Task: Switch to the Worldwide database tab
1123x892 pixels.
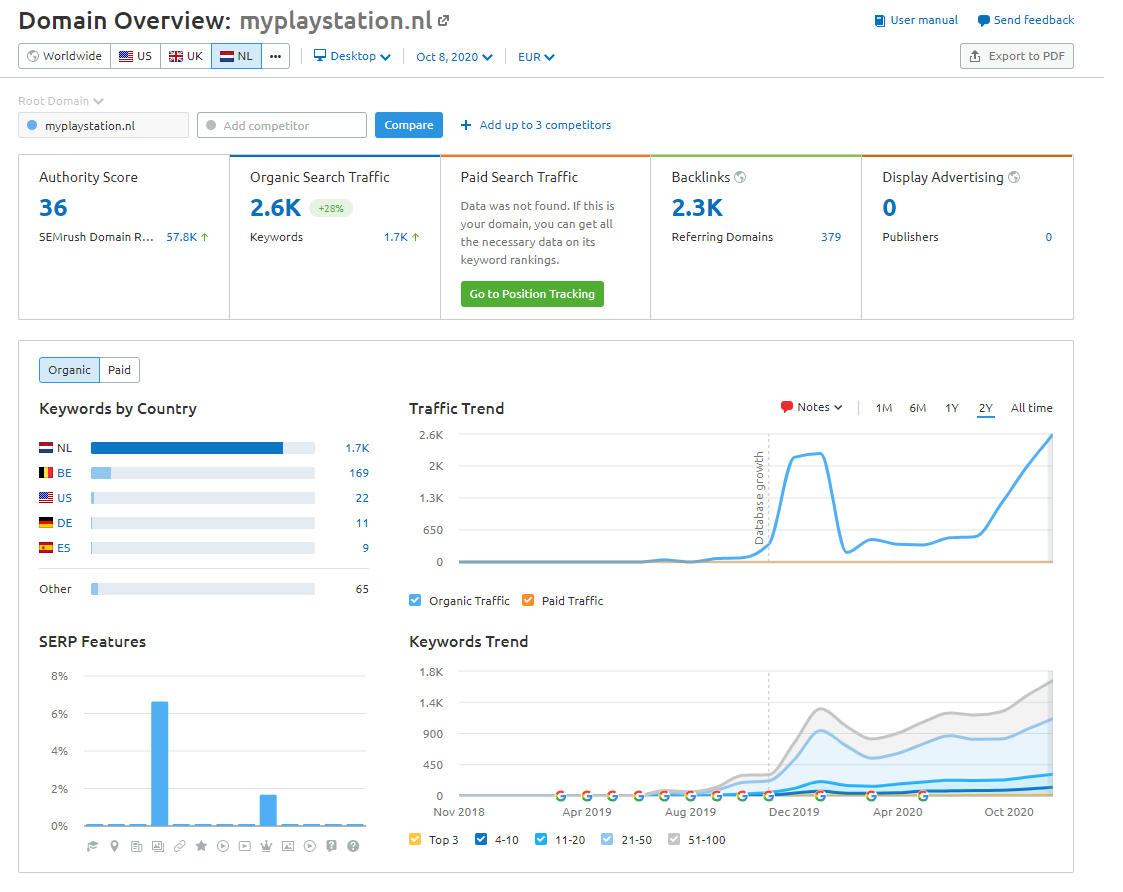Action: tap(65, 57)
